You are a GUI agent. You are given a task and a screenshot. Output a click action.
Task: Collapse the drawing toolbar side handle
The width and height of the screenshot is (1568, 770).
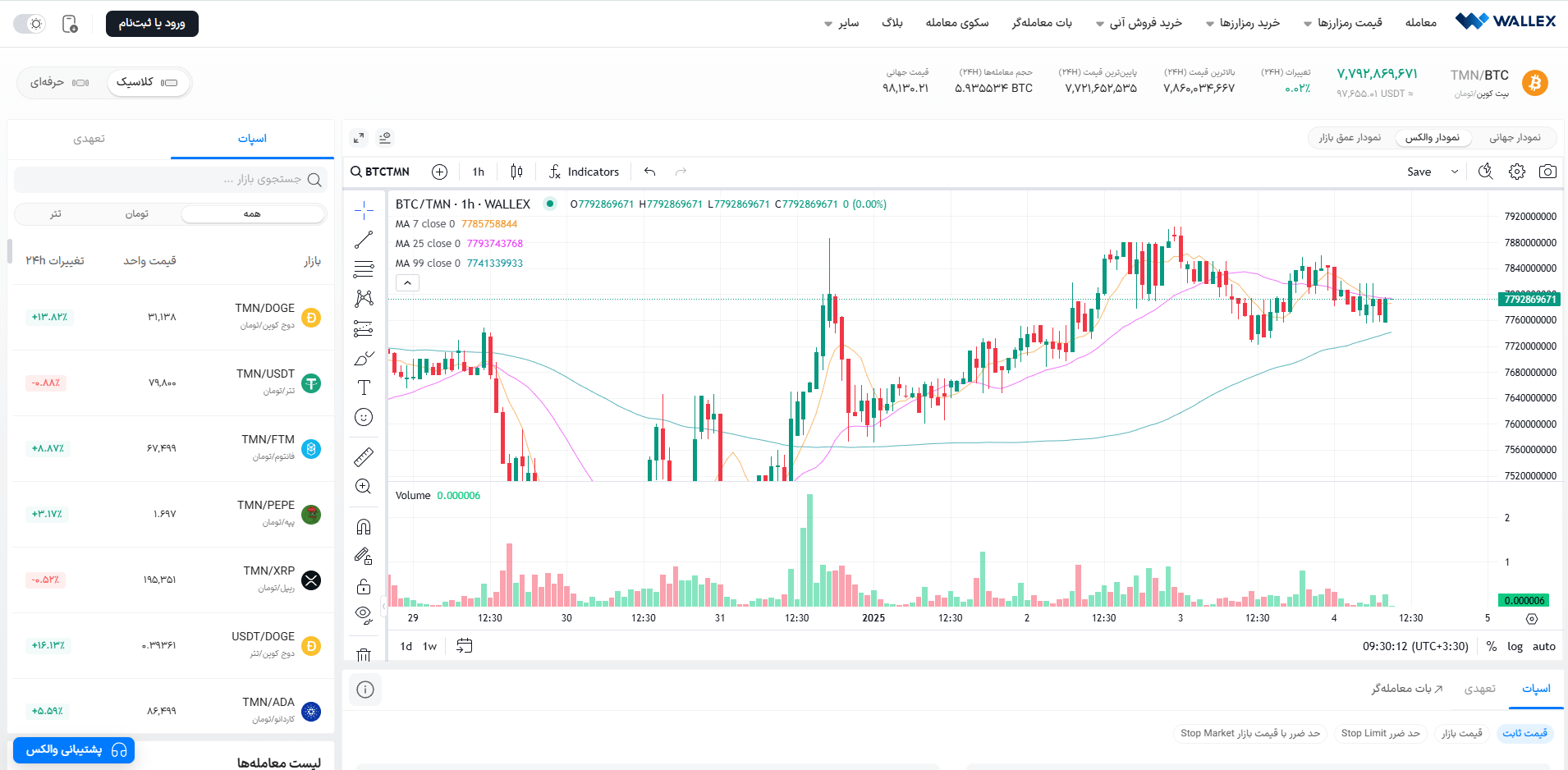click(383, 607)
